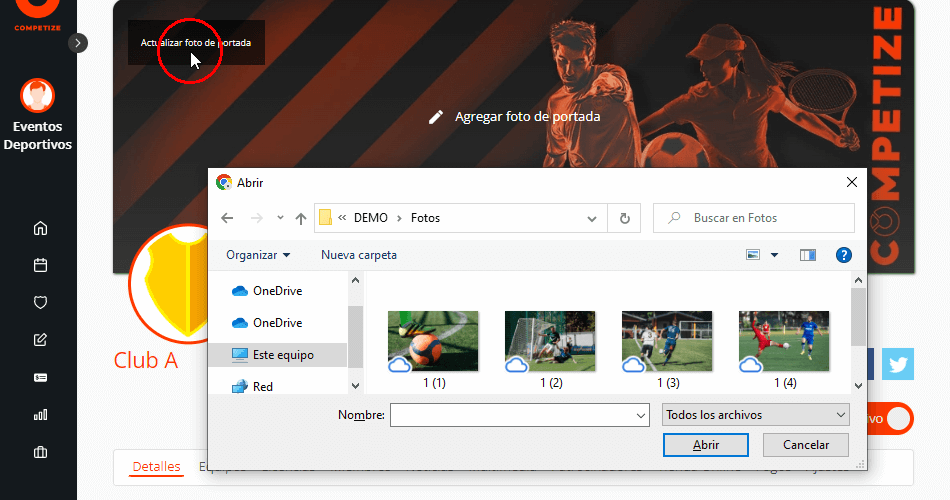
Task: Click the bar chart statistics sidebar icon
Action: coord(40,414)
